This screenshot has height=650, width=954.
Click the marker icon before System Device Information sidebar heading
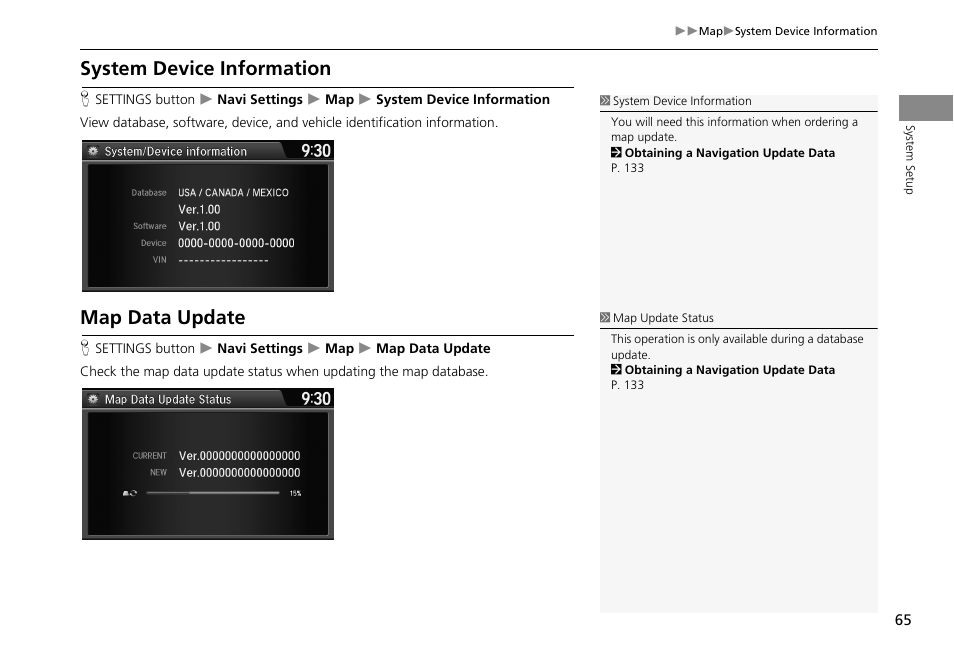[x=605, y=101]
